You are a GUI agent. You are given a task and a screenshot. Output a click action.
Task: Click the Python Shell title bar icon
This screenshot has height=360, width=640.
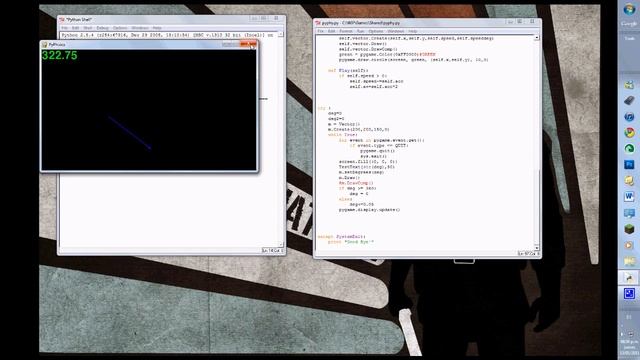pos(62,19)
